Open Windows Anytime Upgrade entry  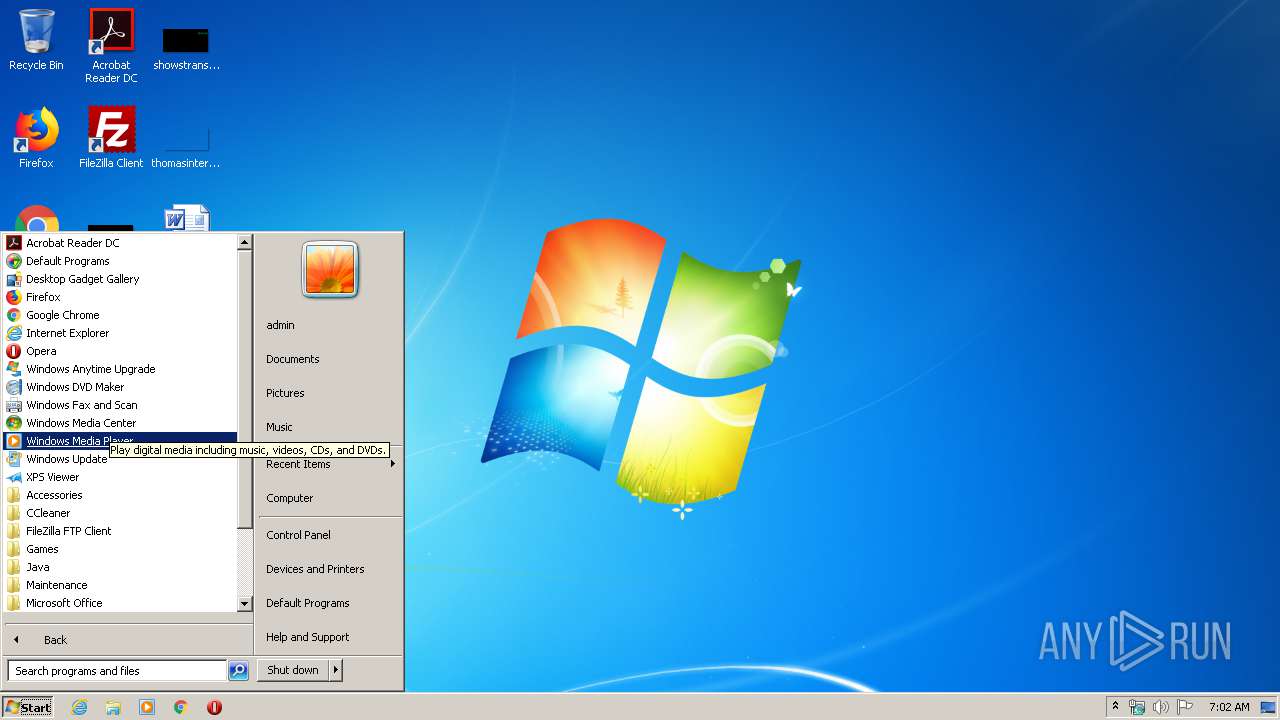(121, 369)
